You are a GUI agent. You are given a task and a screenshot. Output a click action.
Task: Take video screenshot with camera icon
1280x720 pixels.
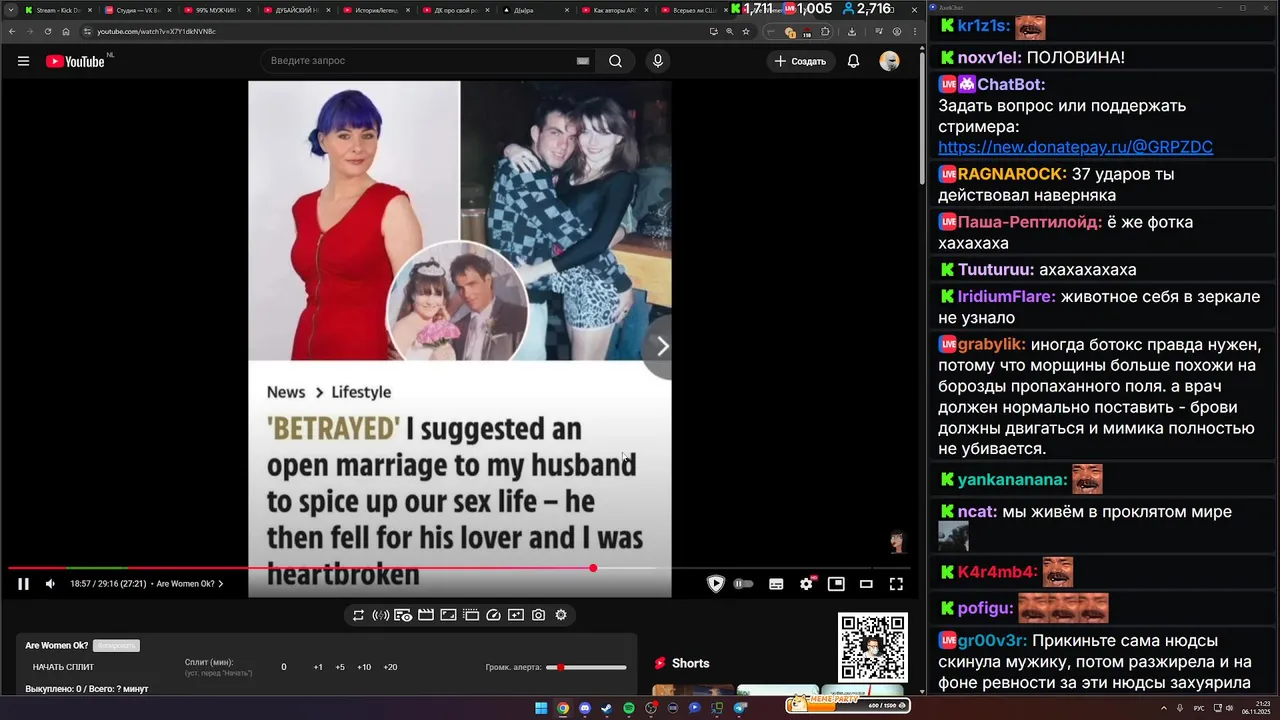click(x=538, y=615)
